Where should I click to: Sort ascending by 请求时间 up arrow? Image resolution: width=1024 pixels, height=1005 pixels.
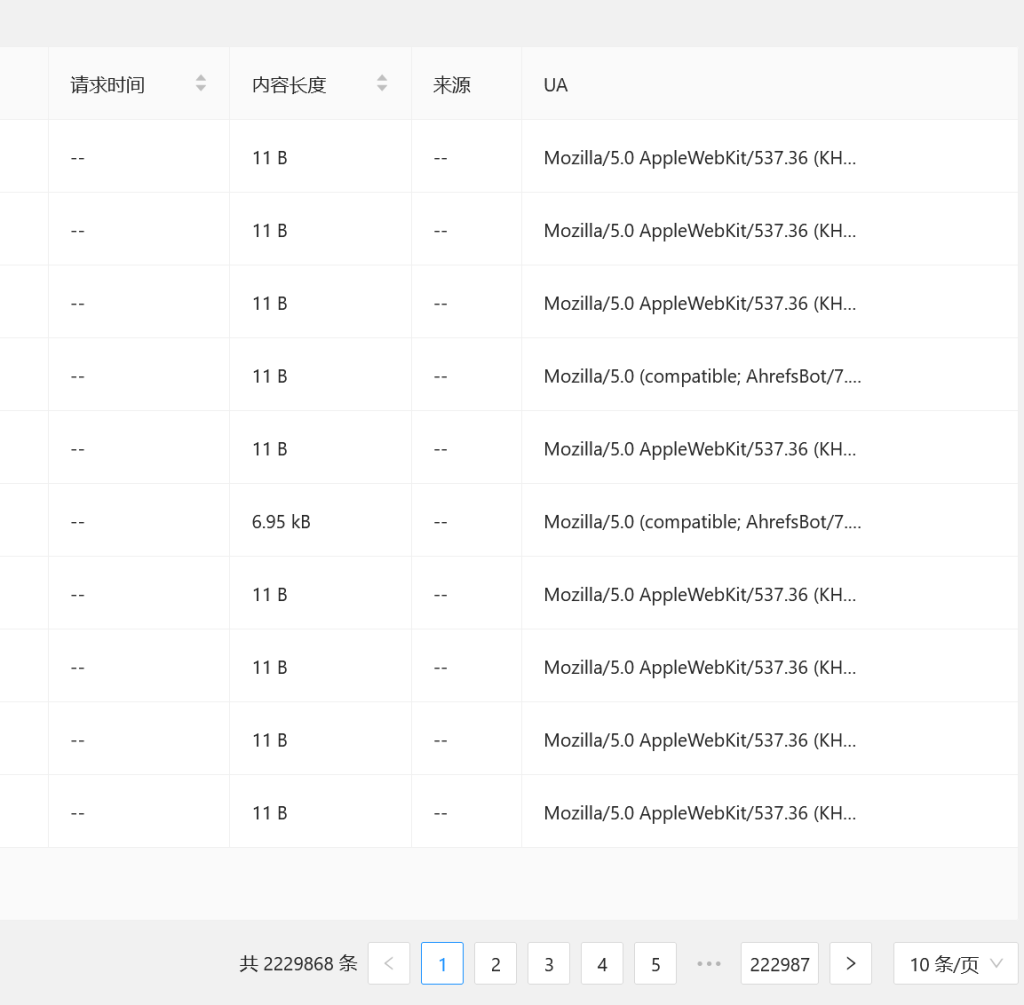(x=200, y=78)
